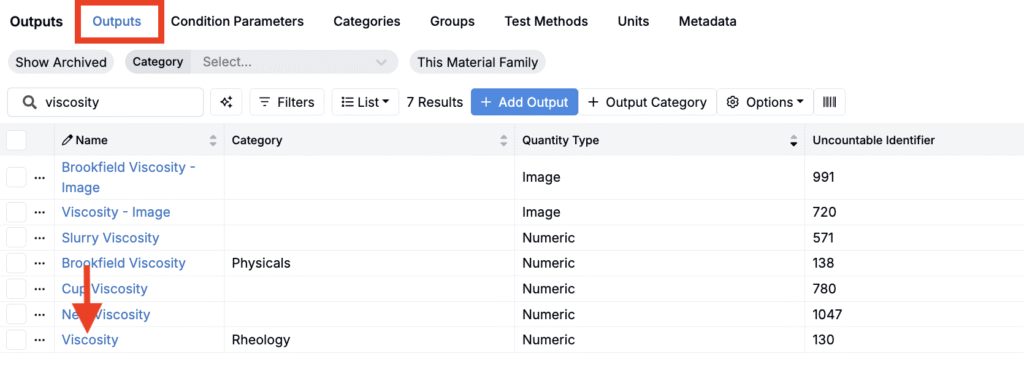
Task: Open row menu dots for Cup Viscosity
Action: (39, 288)
